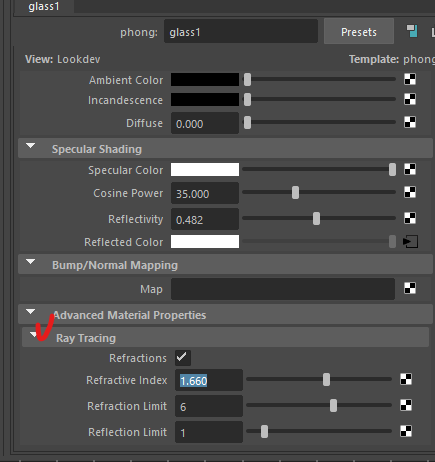This screenshot has height=462, width=435.
Task: Click the Reflectivity slider handle
Action: point(316,219)
